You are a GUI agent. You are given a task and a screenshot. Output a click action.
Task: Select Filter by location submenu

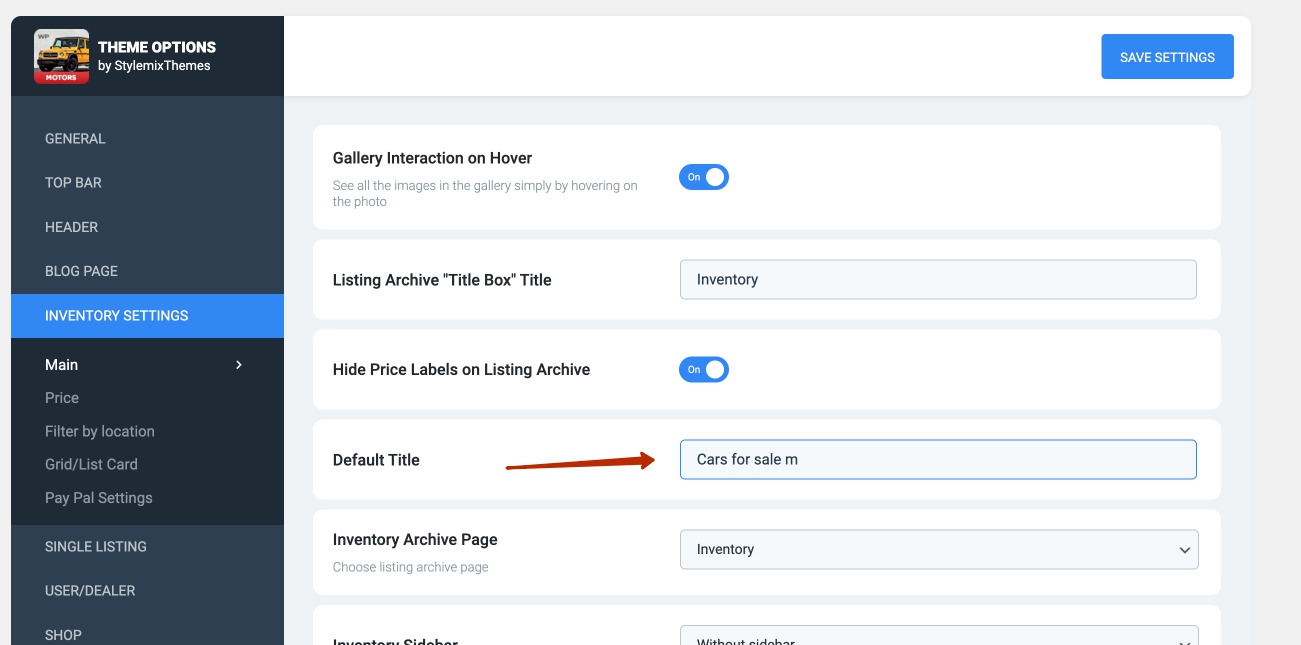coord(99,431)
